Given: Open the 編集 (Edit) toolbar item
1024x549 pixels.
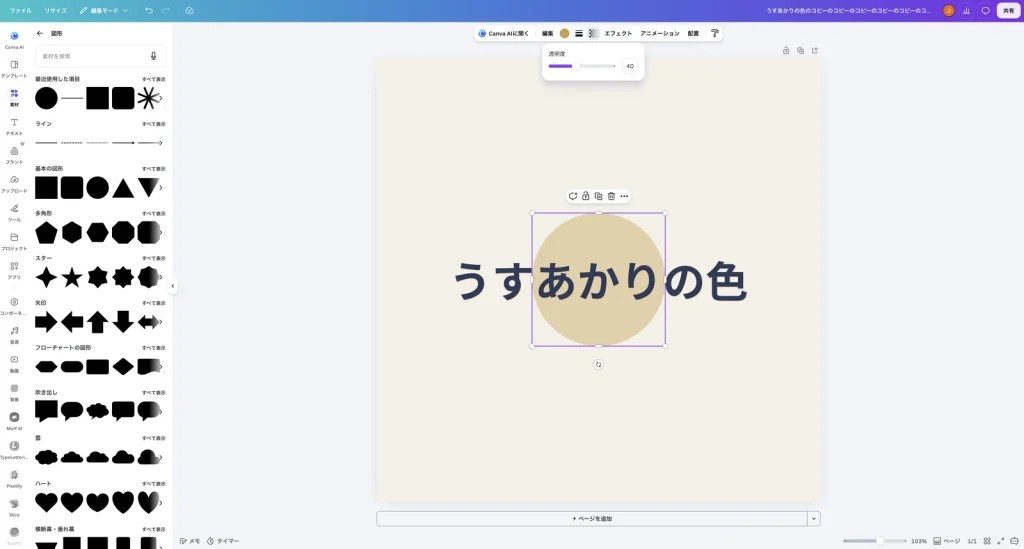Looking at the screenshot, I should 547,33.
